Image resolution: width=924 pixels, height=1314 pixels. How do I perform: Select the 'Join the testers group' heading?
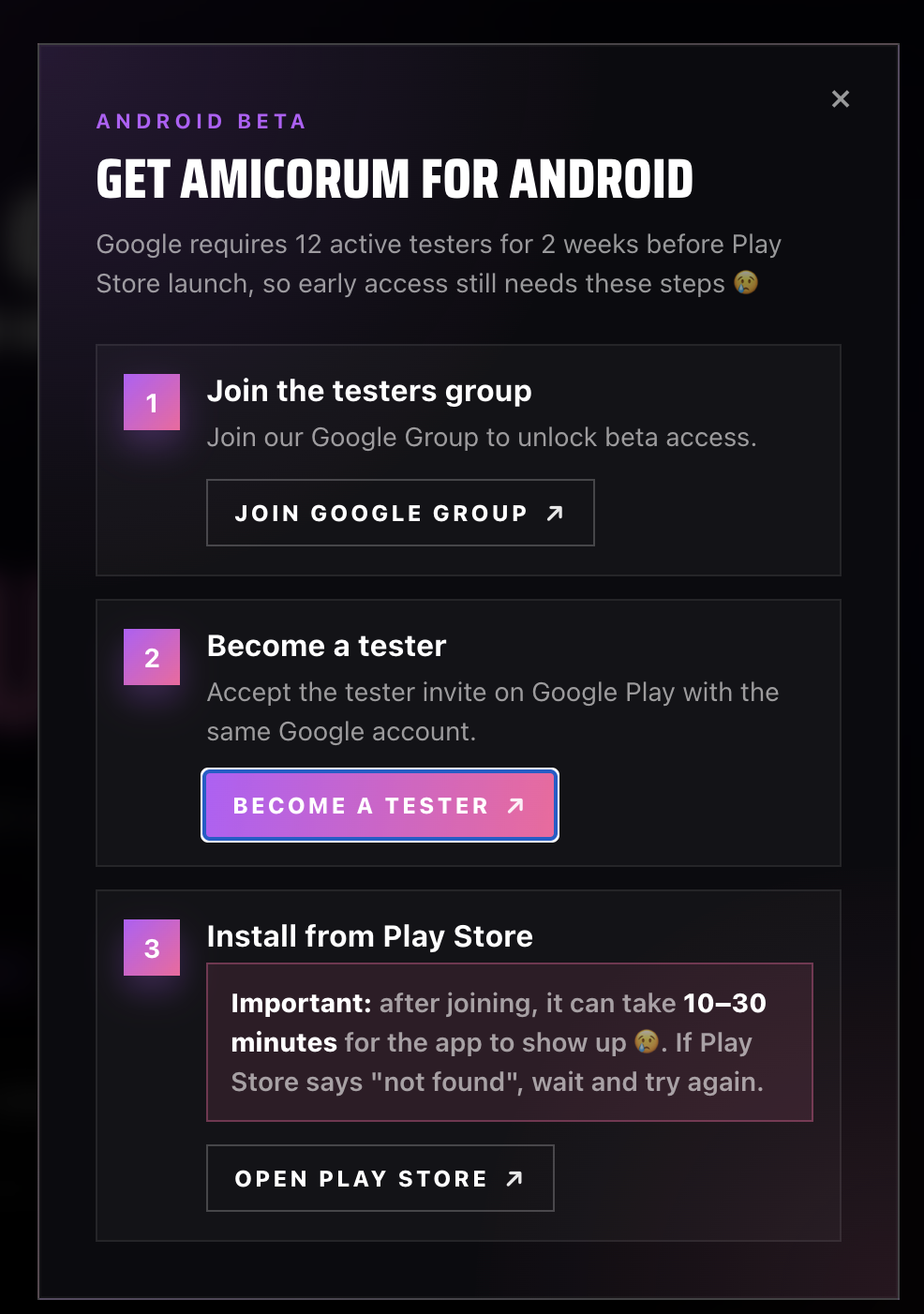click(369, 391)
